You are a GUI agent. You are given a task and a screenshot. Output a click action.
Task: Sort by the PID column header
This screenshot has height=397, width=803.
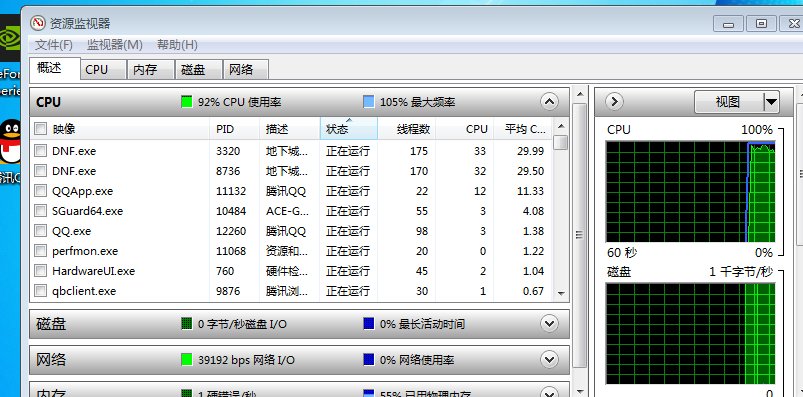(x=235, y=129)
